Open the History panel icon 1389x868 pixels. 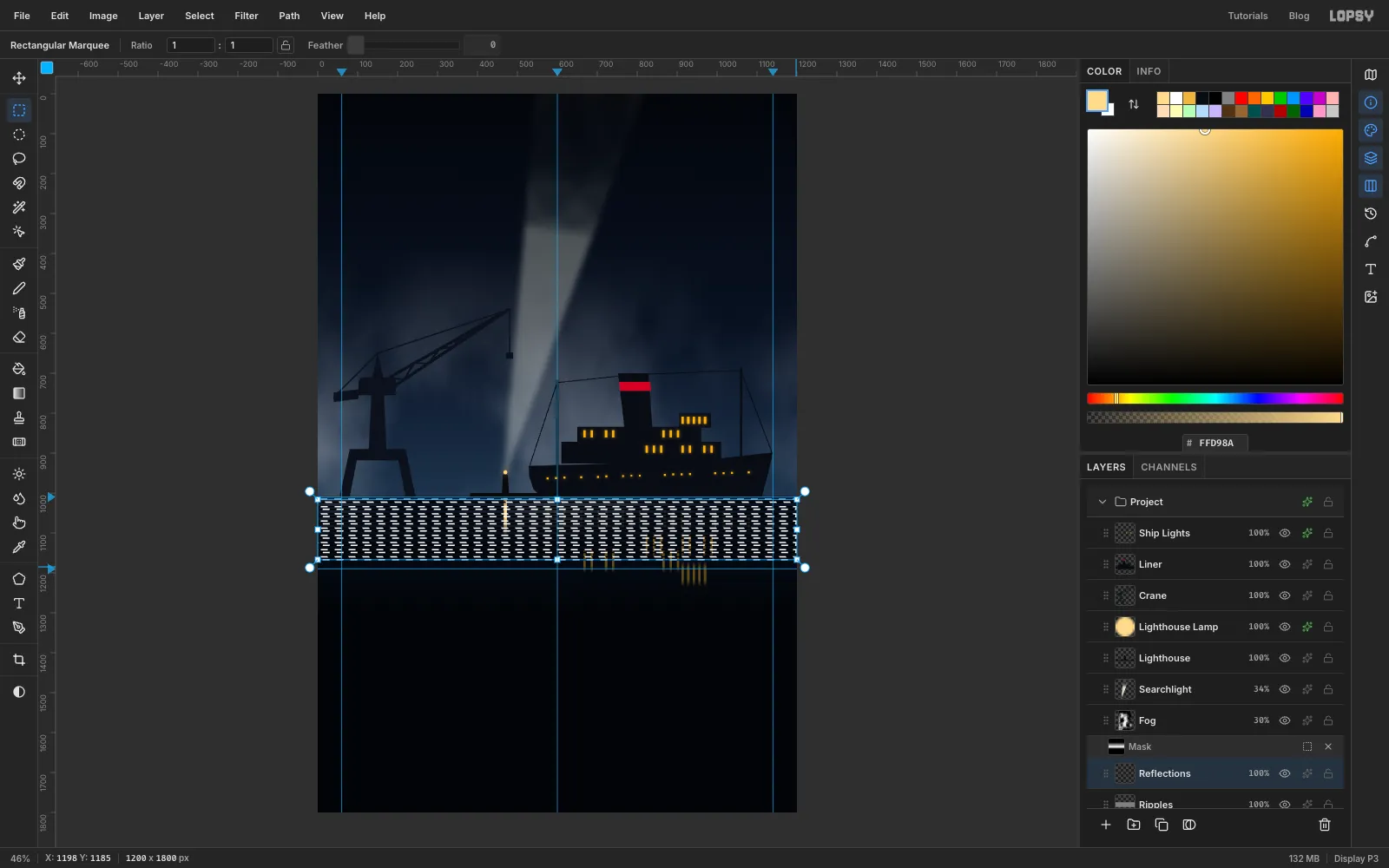pos(1371,214)
